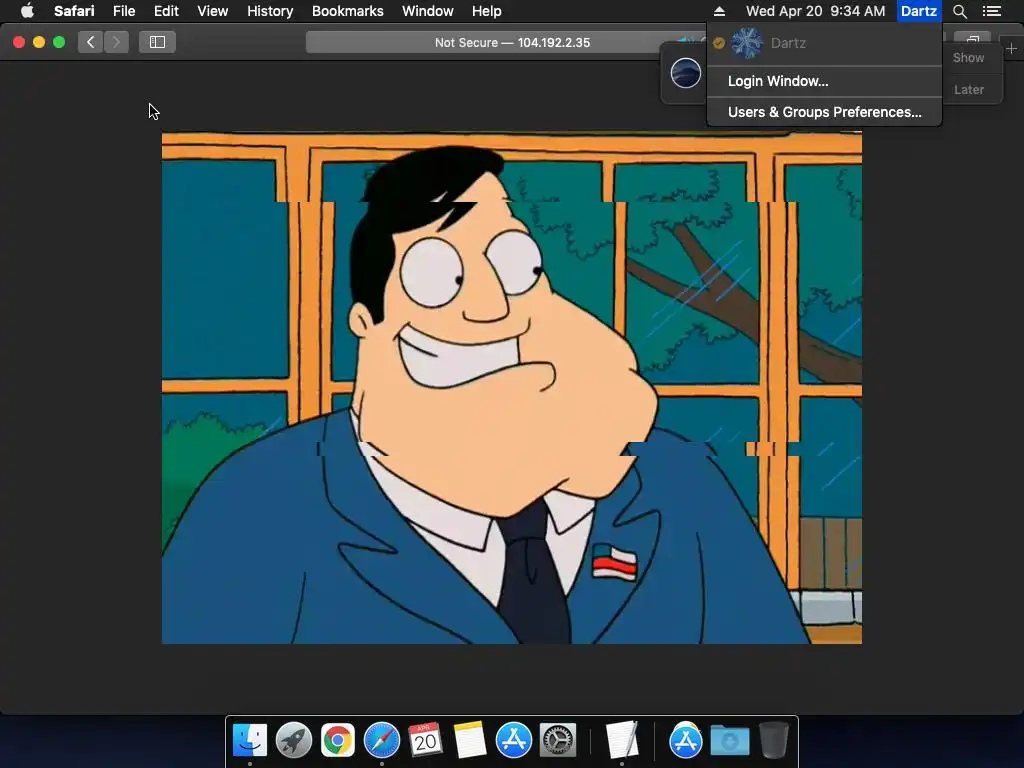Open a new tab with plus button
Viewport: 1024px width, 768px height.
(1011, 49)
